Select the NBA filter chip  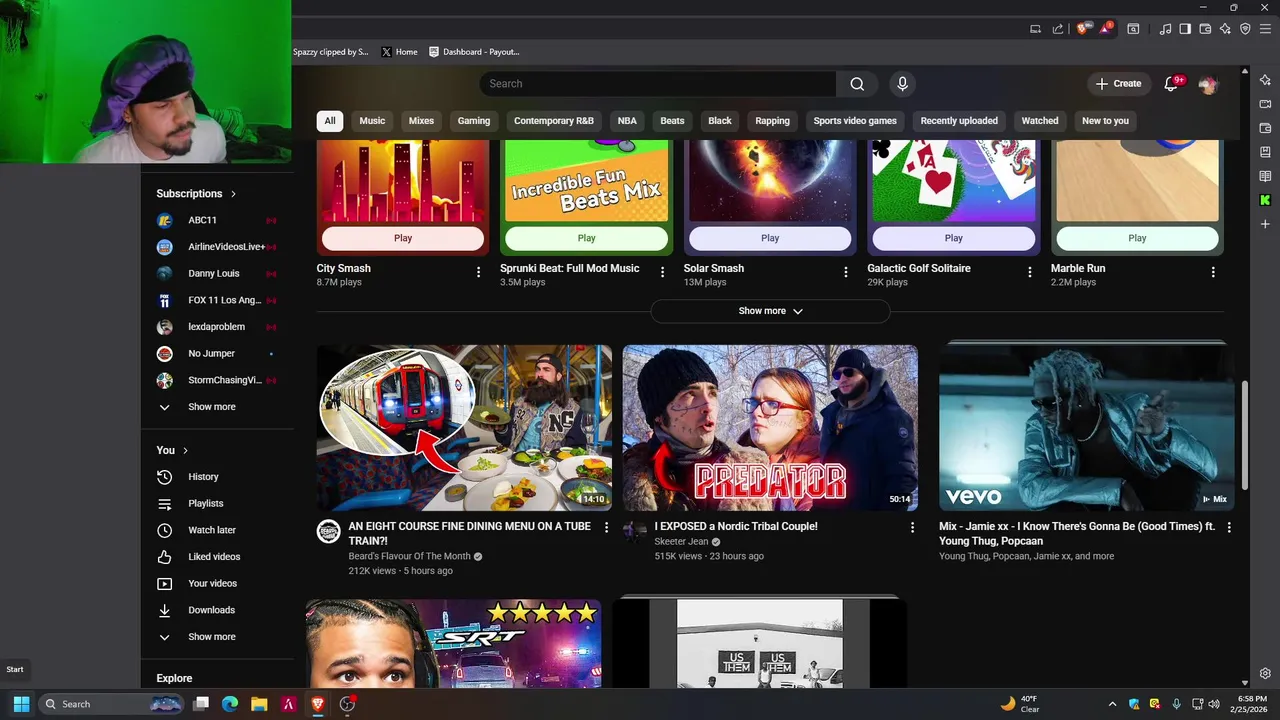627,121
